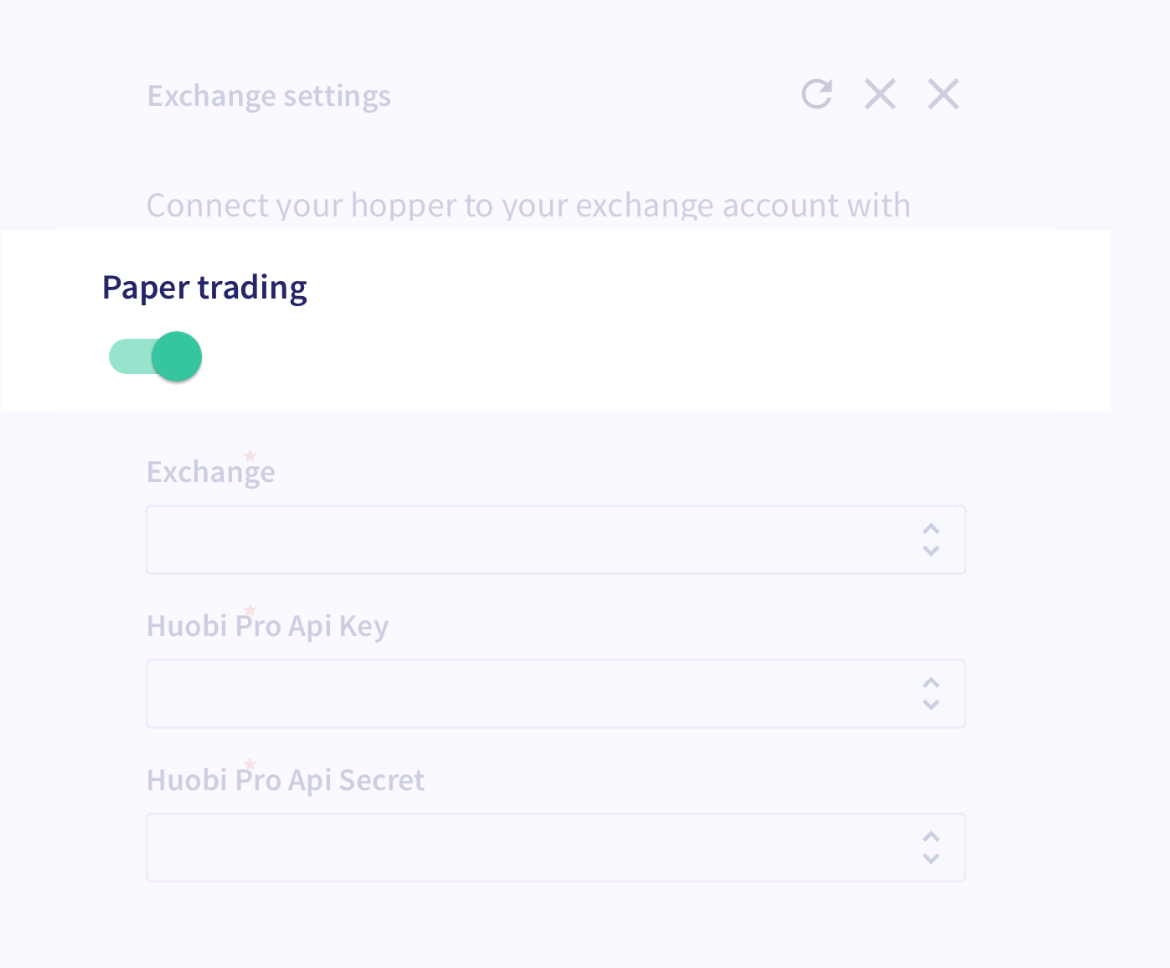Viewport: 1170px width, 968px height.
Task: Click the Exchange field label
Action: click(210, 472)
